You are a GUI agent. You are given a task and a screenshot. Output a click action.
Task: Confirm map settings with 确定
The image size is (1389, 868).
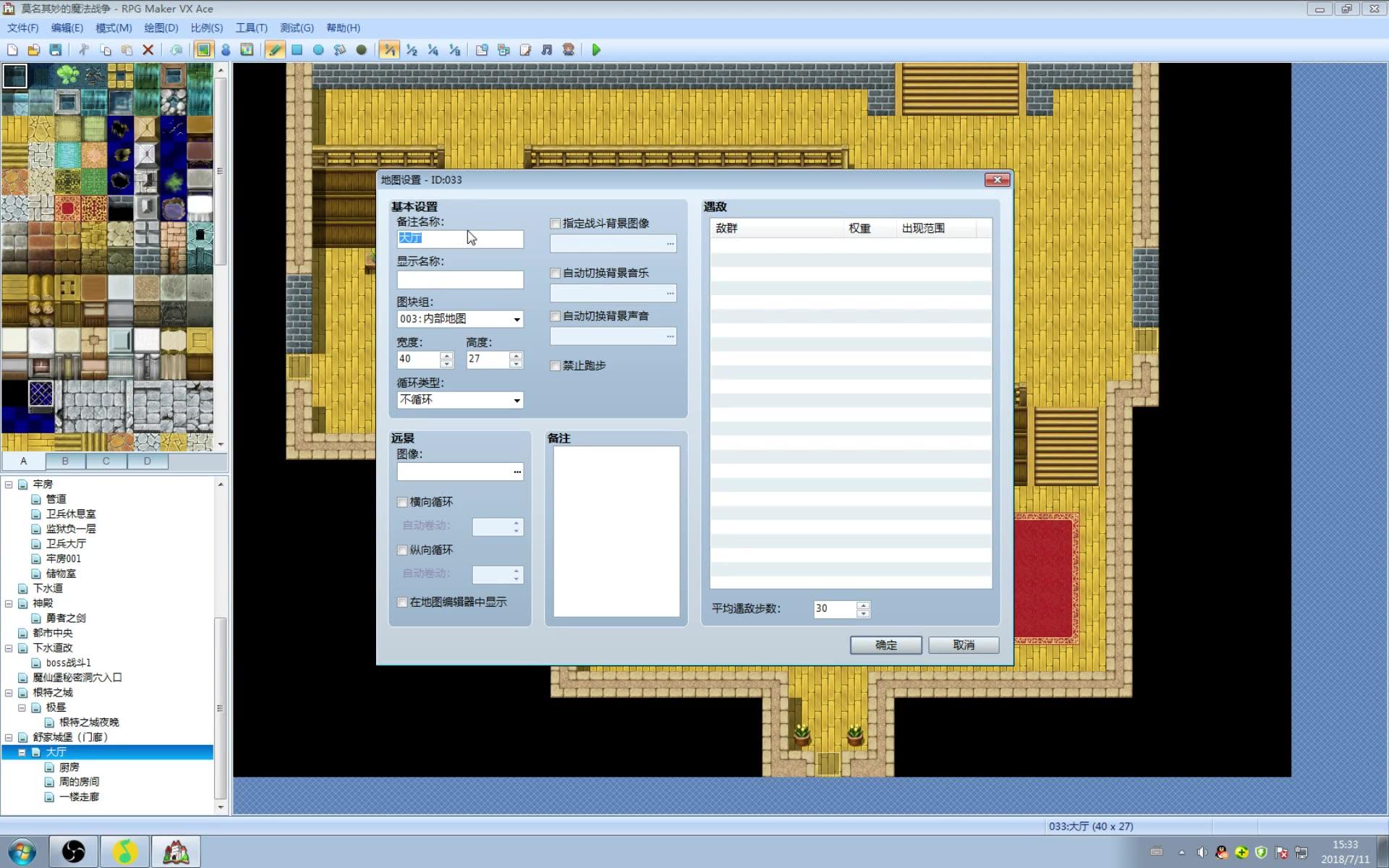click(x=885, y=645)
